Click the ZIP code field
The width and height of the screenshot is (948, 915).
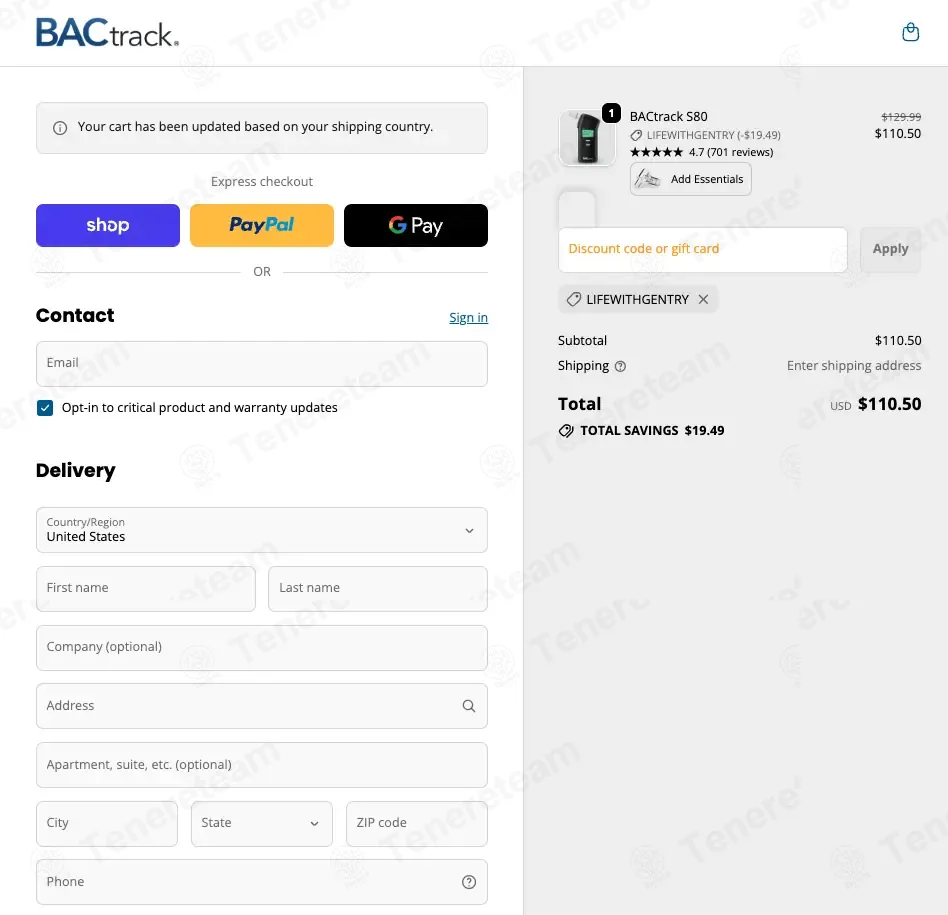click(416, 823)
